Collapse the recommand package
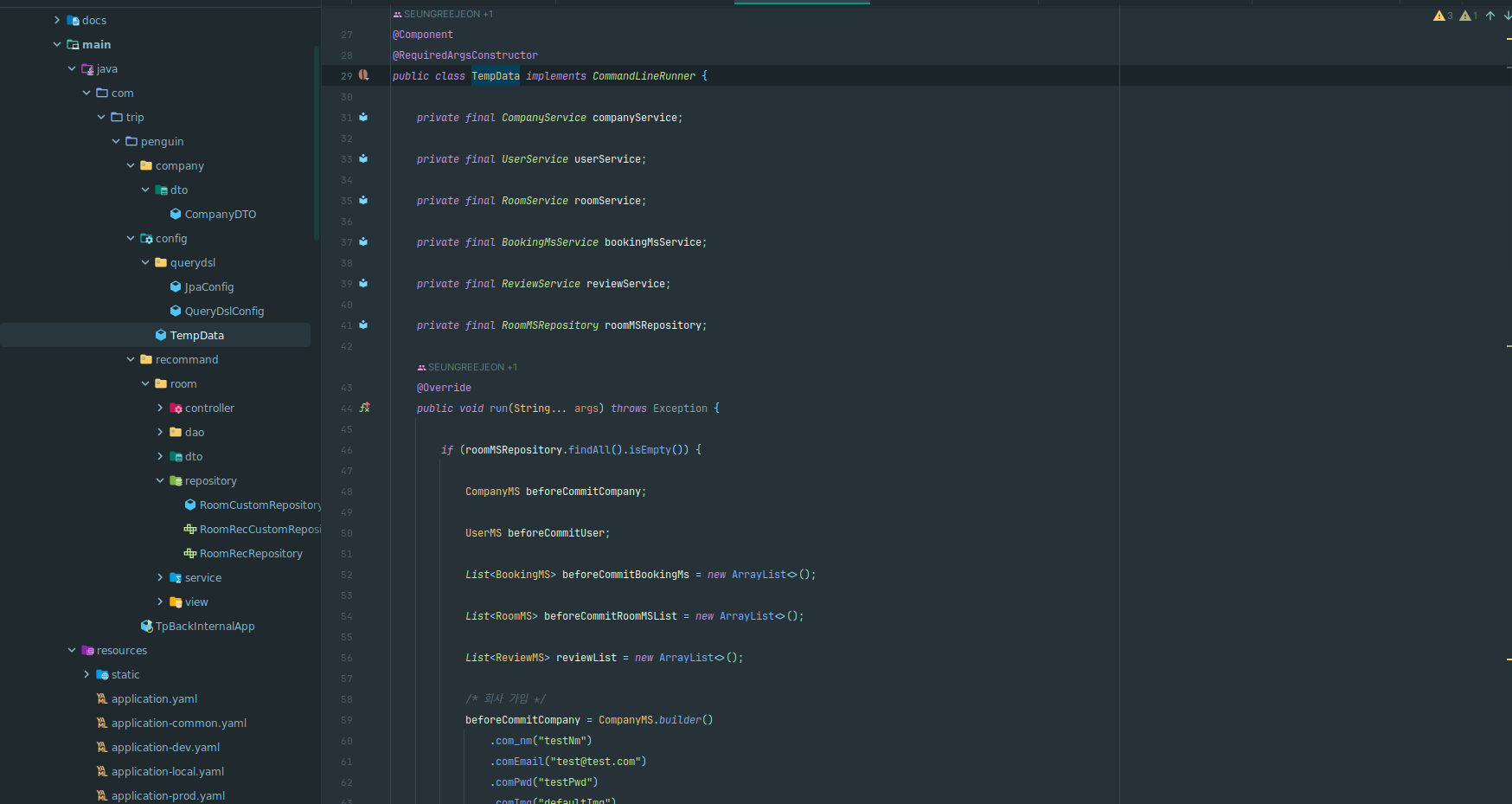This screenshot has height=804, width=1512. [x=131, y=359]
